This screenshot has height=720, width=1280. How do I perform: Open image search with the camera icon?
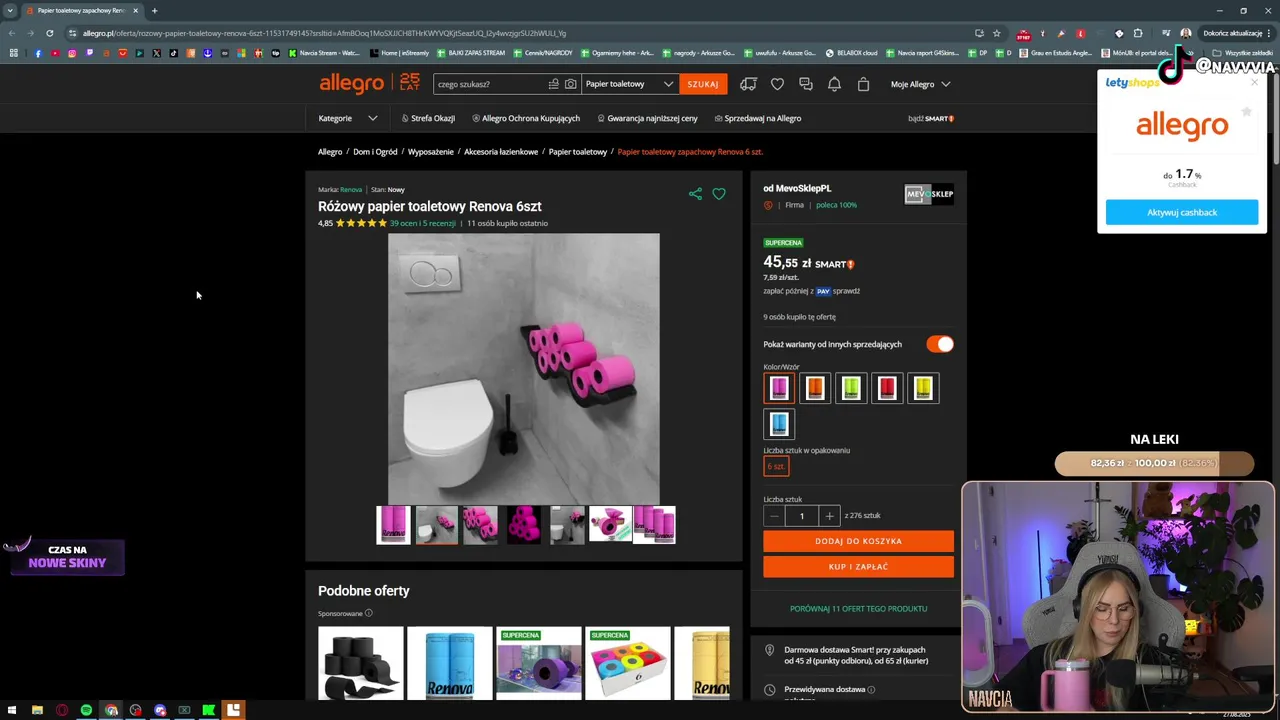[571, 84]
